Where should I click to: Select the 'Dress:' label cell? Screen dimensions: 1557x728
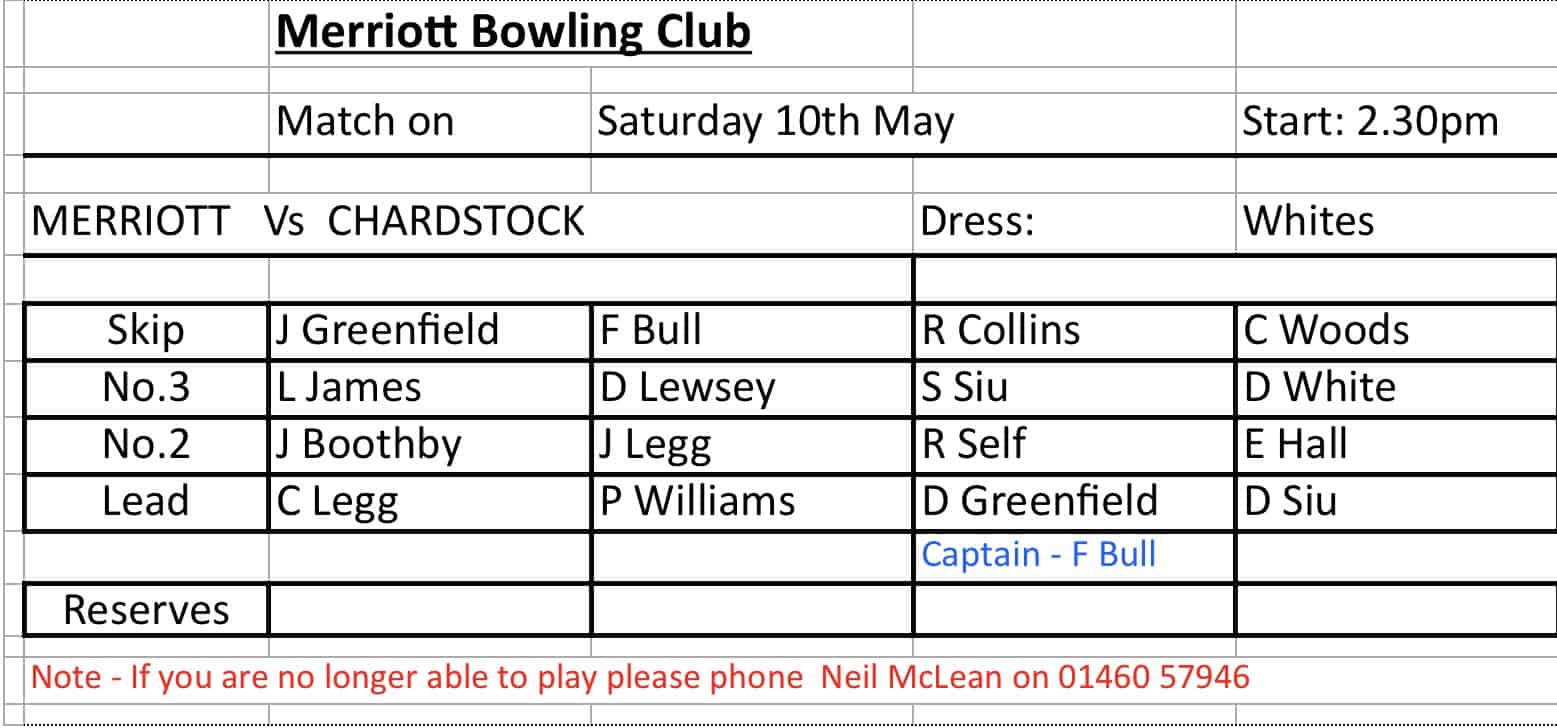click(x=977, y=221)
